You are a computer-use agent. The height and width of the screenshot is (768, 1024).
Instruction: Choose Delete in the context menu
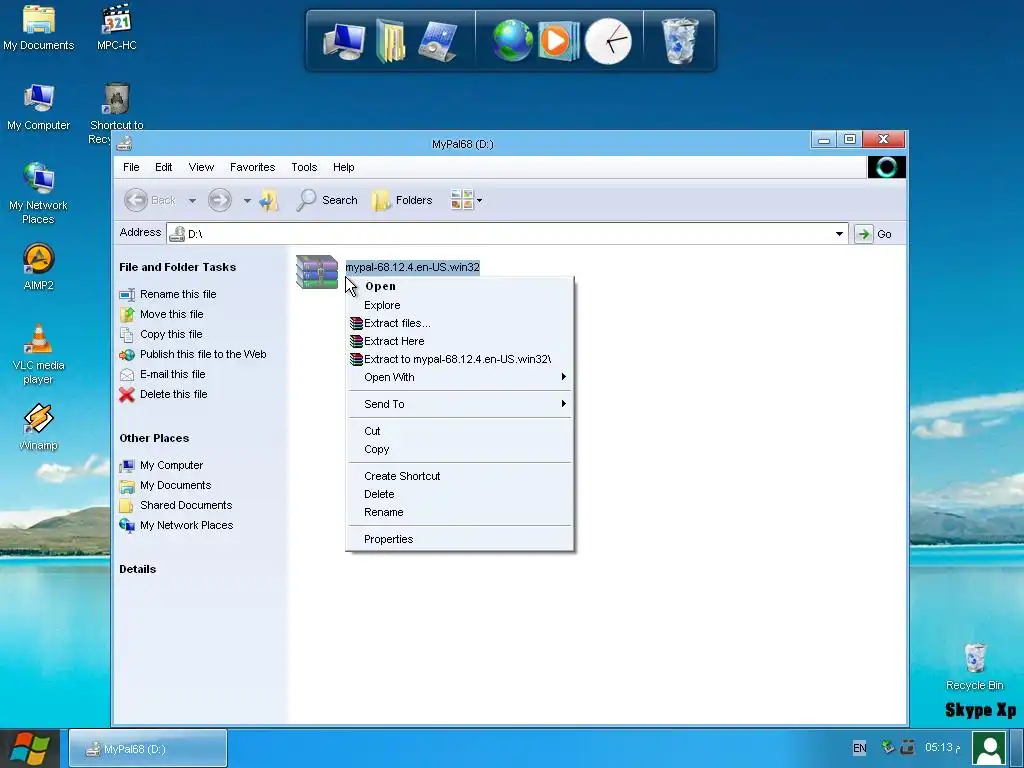(460, 494)
